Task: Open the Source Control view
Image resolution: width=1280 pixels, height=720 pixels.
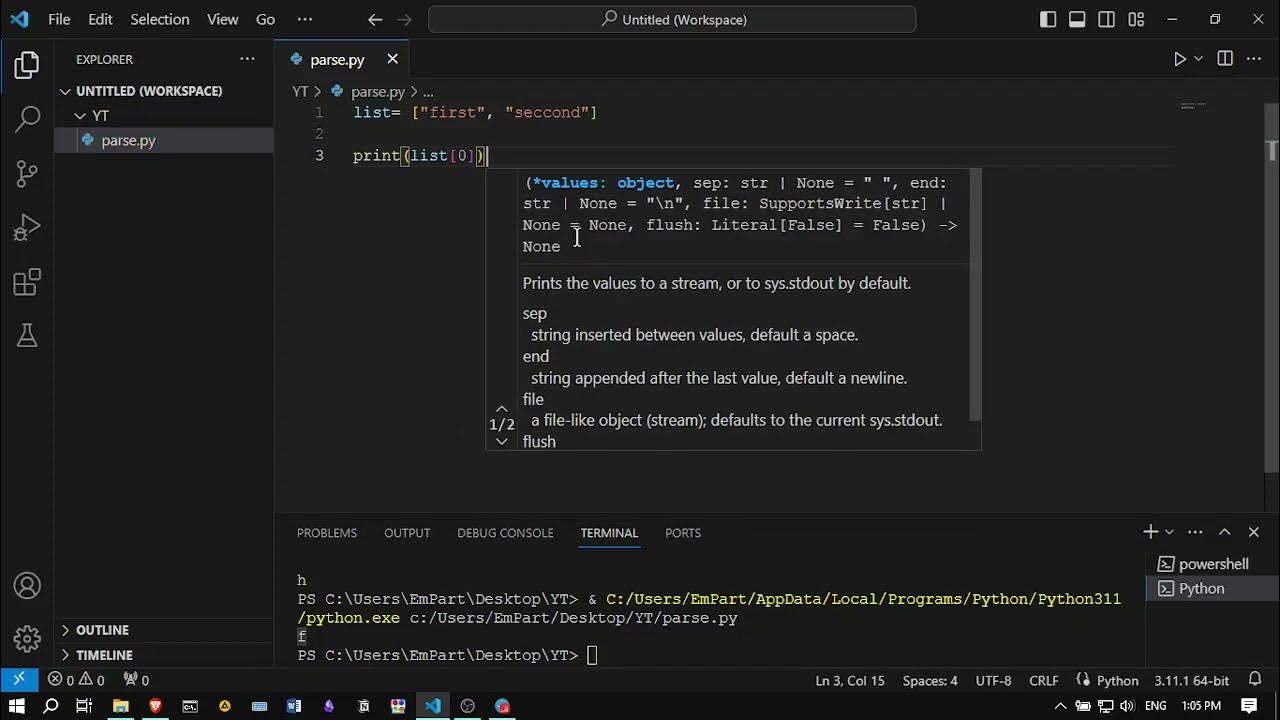Action: [27, 174]
